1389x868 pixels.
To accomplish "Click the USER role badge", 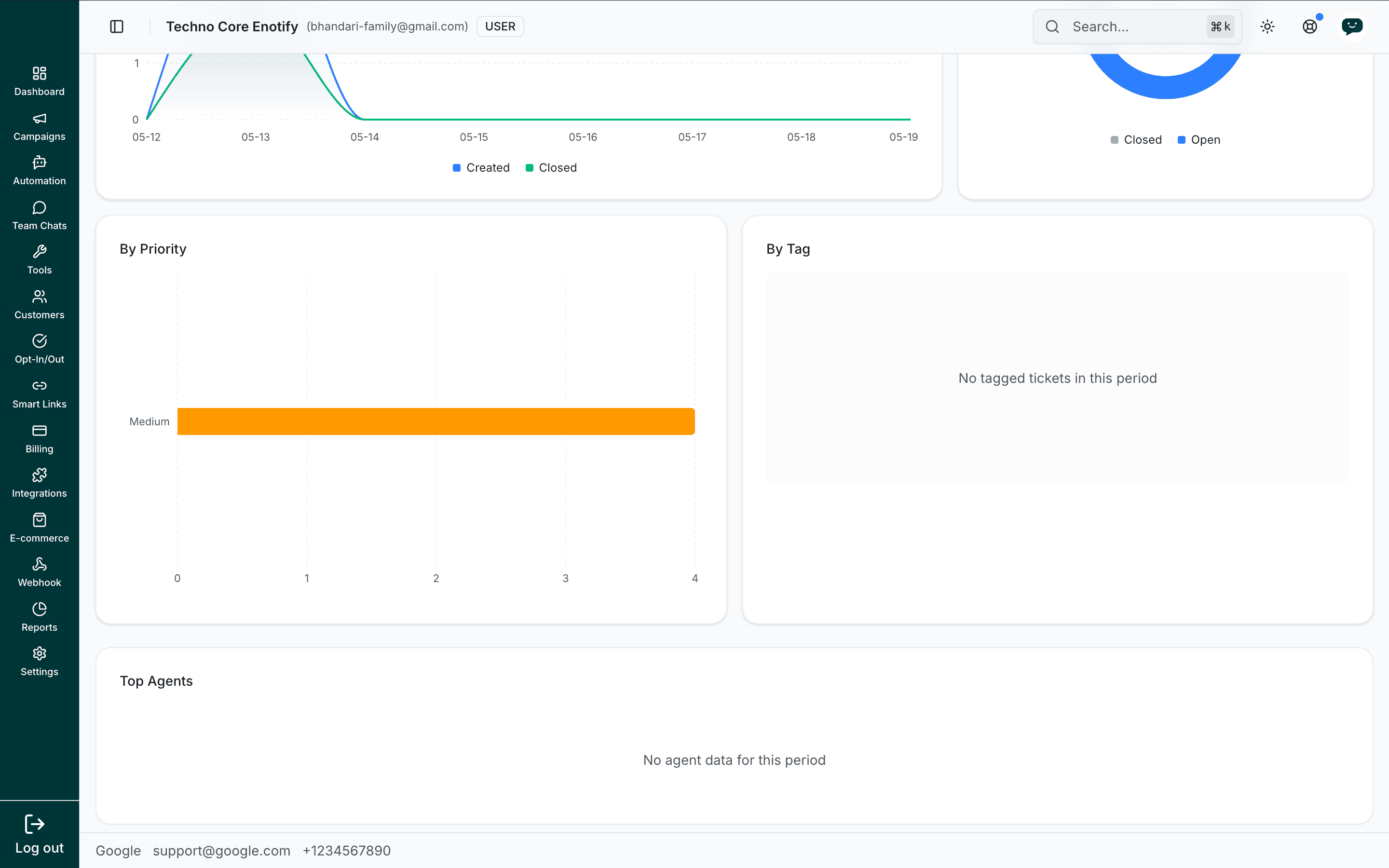I will [x=500, y=27].
